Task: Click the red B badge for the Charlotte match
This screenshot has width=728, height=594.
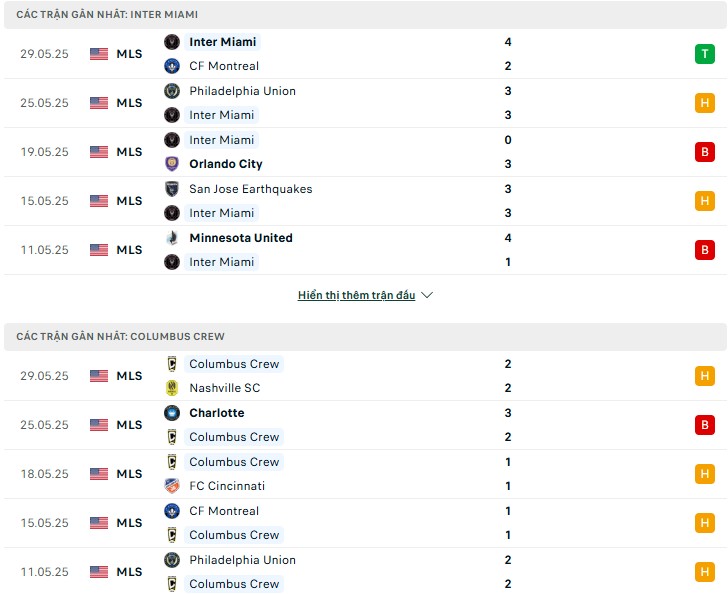Action: pos(704,425)
